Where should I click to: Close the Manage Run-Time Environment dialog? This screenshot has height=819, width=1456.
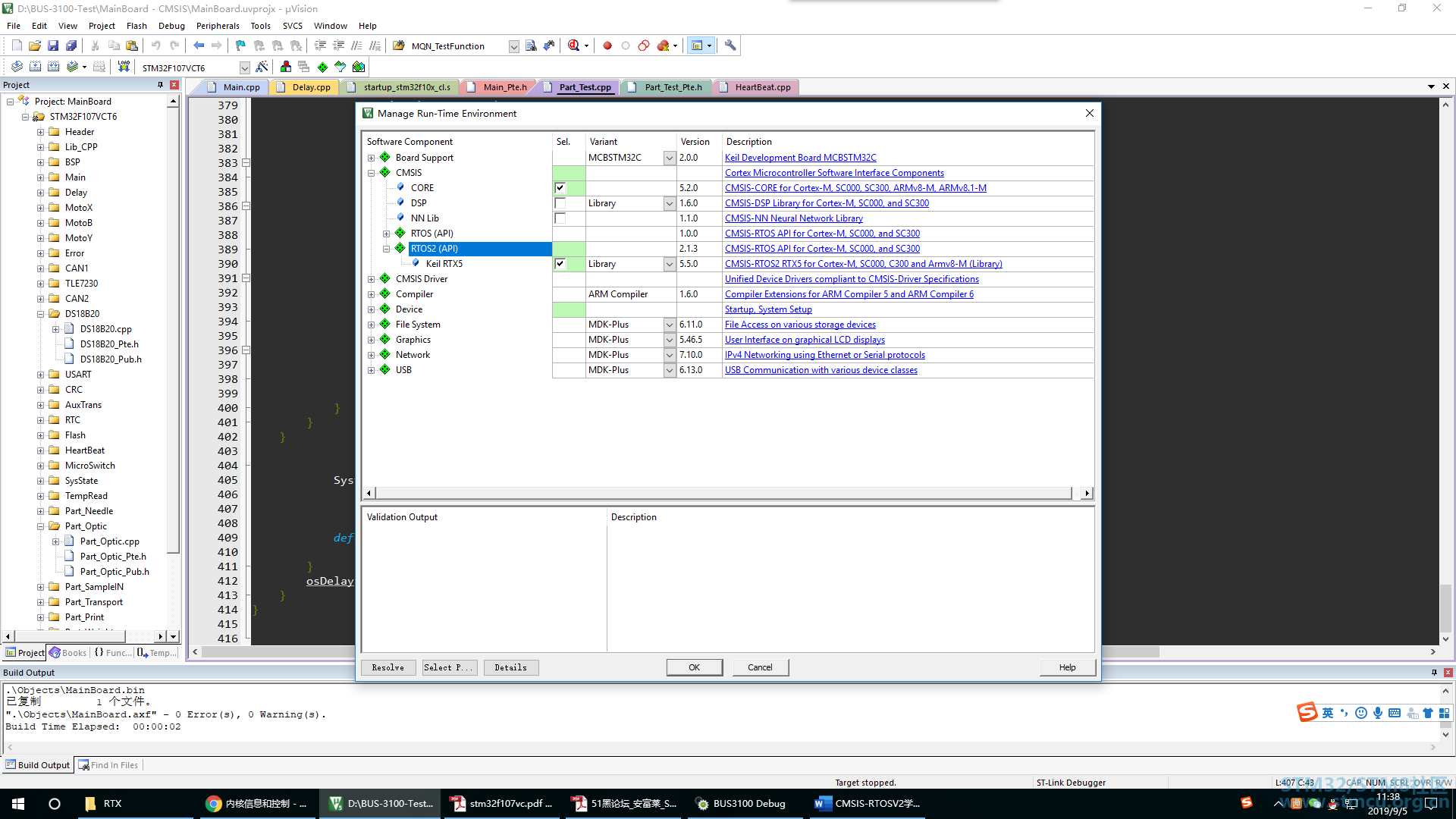click(x=1090, y=113)
